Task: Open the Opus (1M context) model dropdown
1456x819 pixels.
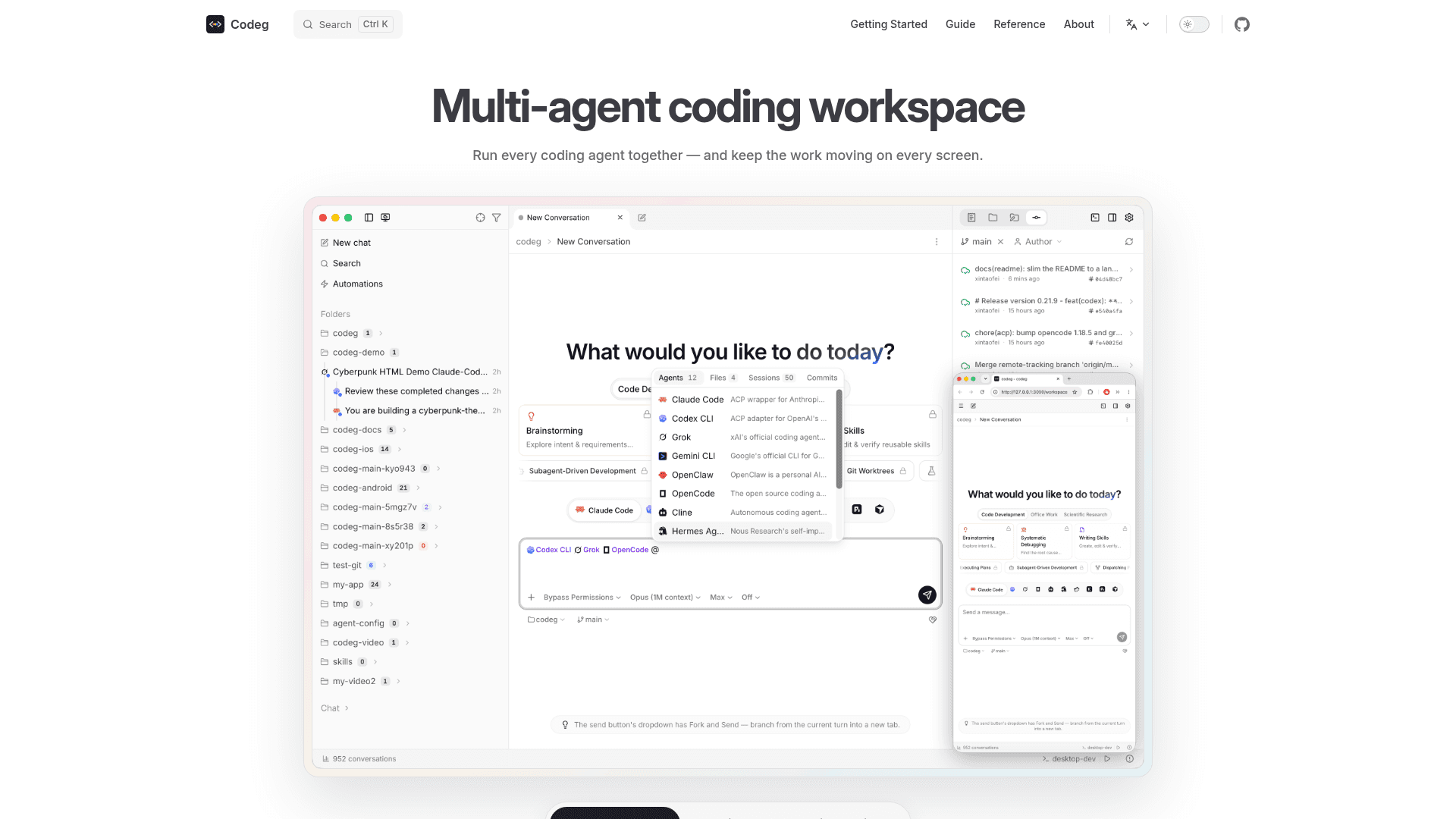Action: (x=665, y=598)
